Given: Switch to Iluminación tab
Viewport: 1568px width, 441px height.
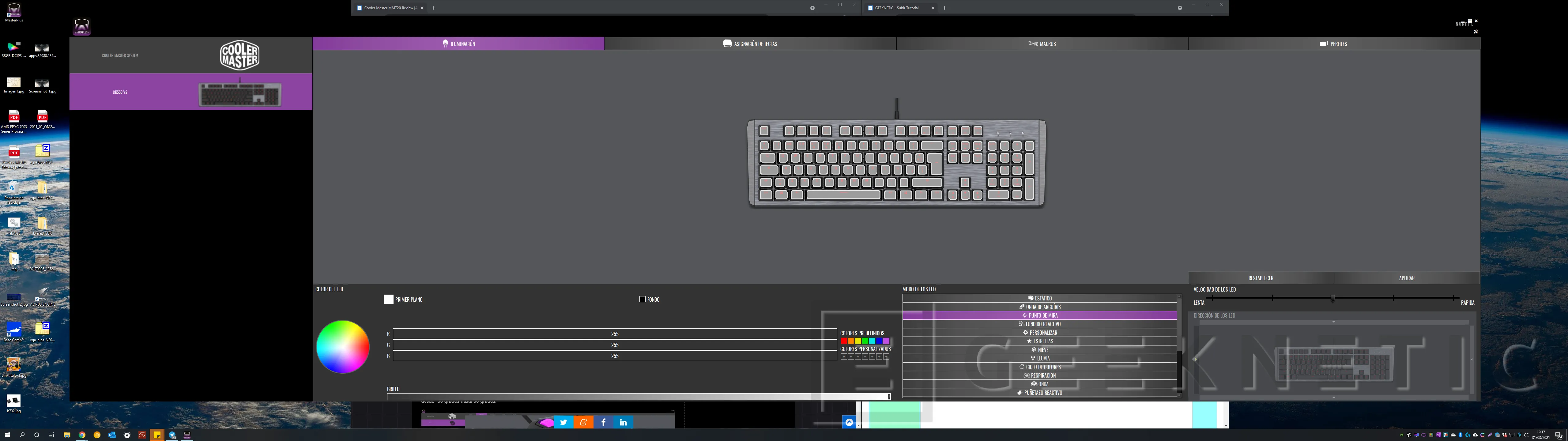Looking at the screenshot, I should point(458,44).
